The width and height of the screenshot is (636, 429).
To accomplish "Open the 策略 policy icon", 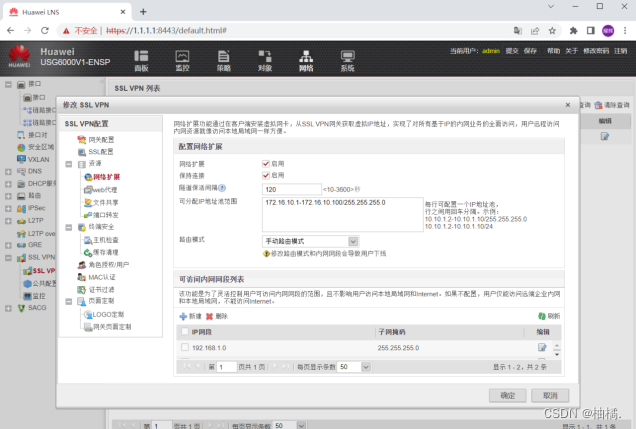I will (x=223, y=61).
